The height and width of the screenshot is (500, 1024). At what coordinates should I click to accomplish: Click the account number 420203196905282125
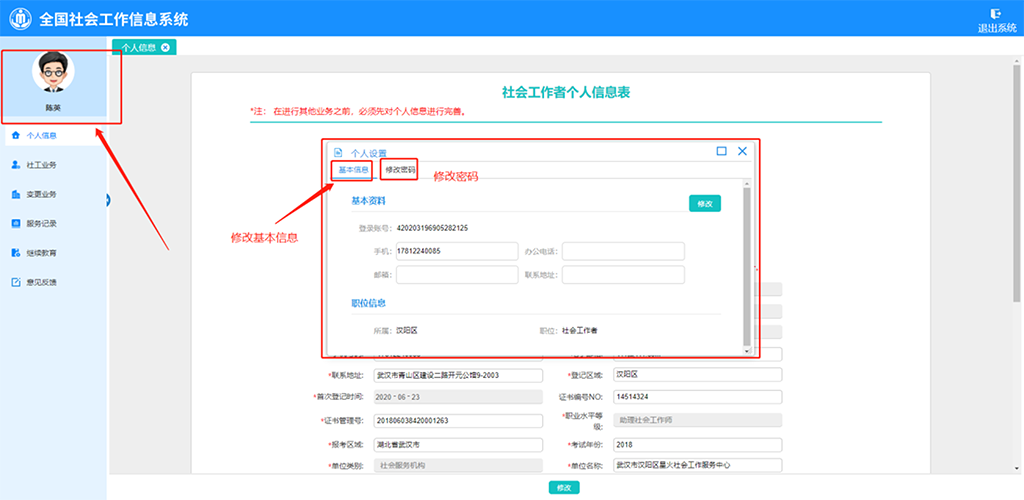click(x=432, y=228)
